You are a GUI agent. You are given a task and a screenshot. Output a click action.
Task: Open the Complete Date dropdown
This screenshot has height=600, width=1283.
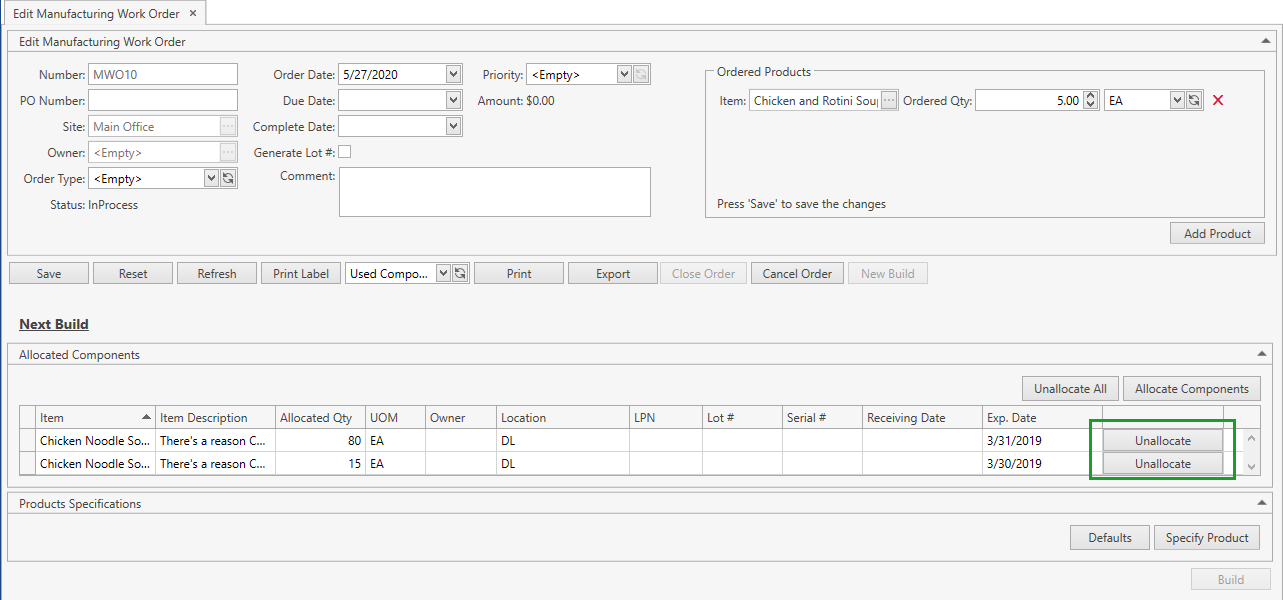click(x=453, y=126)
